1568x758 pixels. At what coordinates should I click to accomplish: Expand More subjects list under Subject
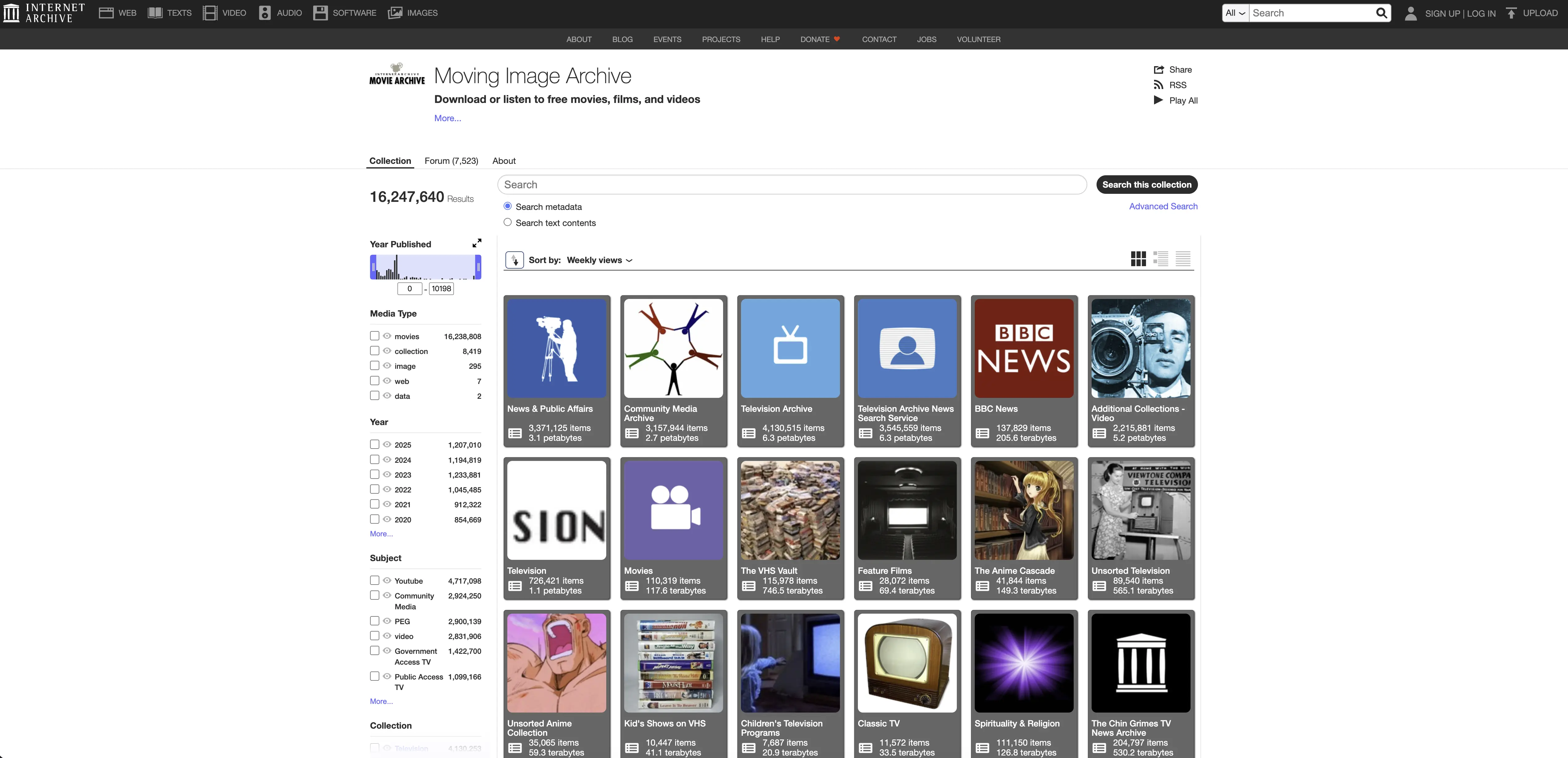382,701
